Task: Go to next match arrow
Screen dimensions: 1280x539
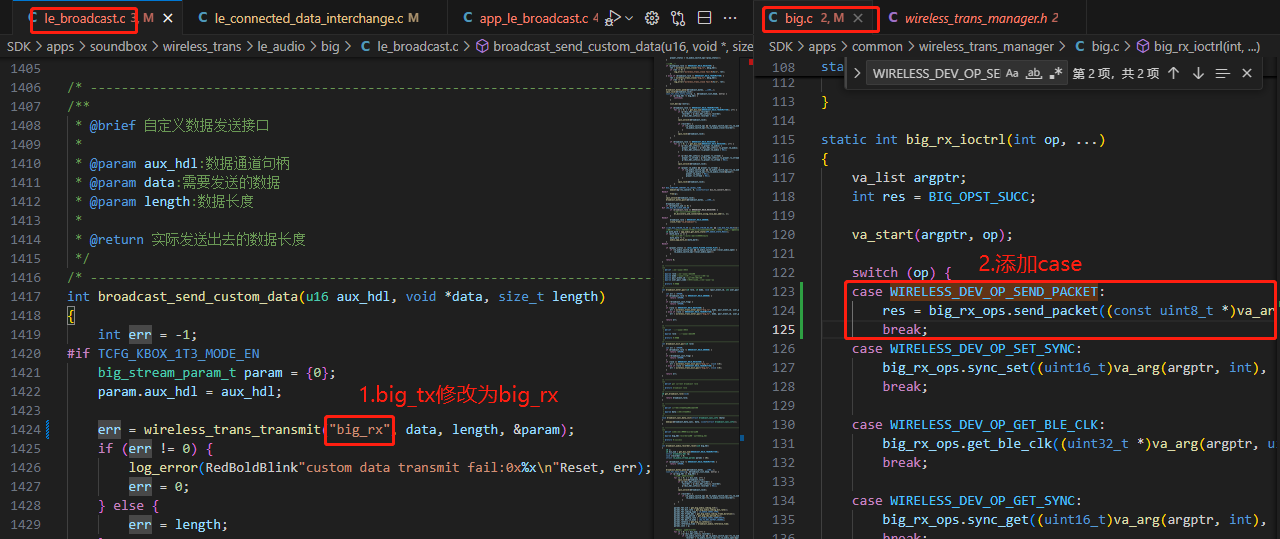Action: pos(1197,73)
